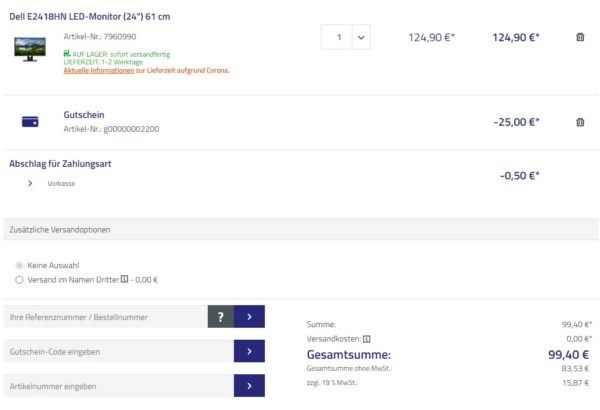The height and width of the screenshot is (410, 600).
Task: Open the Aktuelle Informationen link
Action: click(x=106, y=71)
